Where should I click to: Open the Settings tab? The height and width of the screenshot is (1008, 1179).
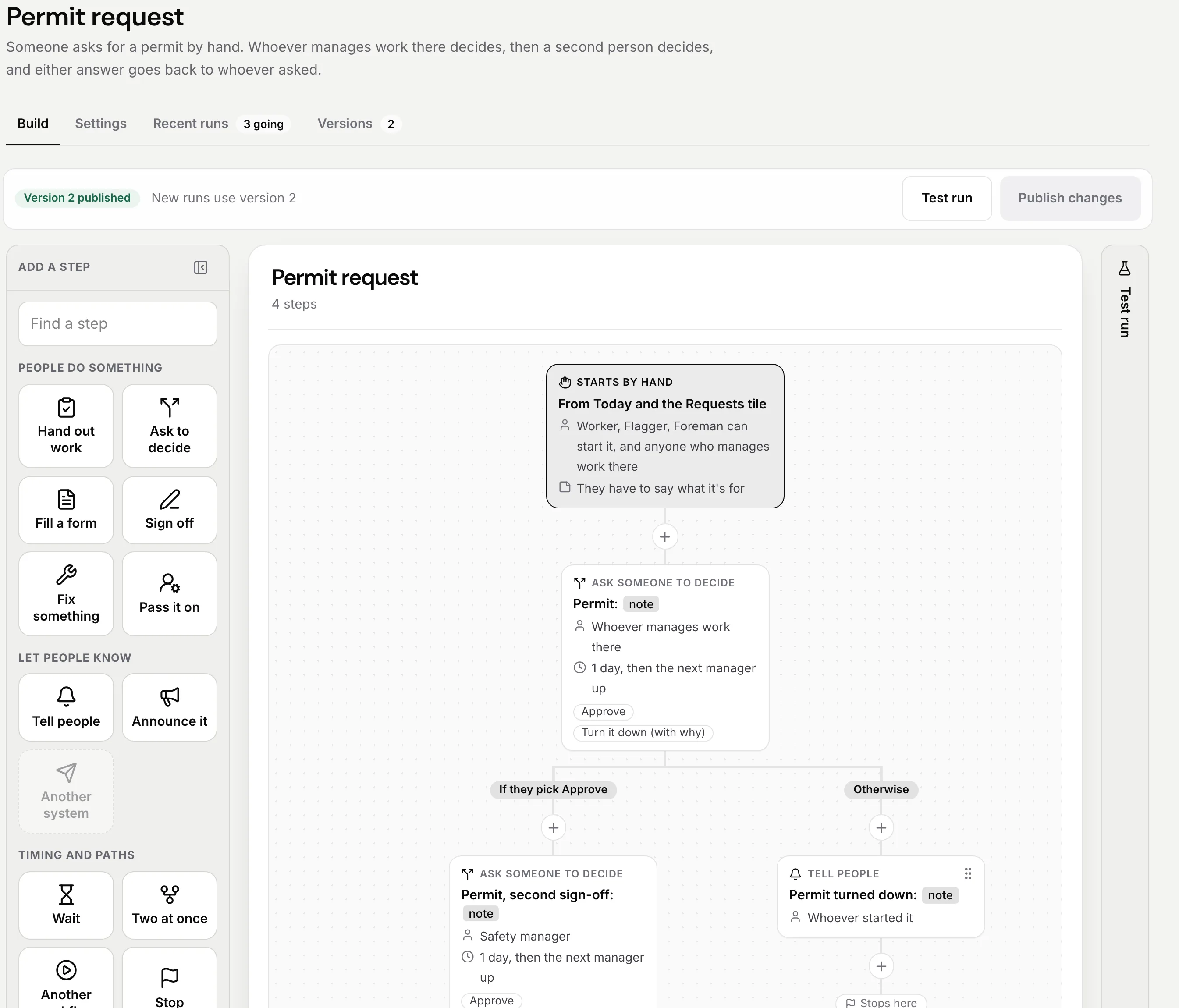101,124
